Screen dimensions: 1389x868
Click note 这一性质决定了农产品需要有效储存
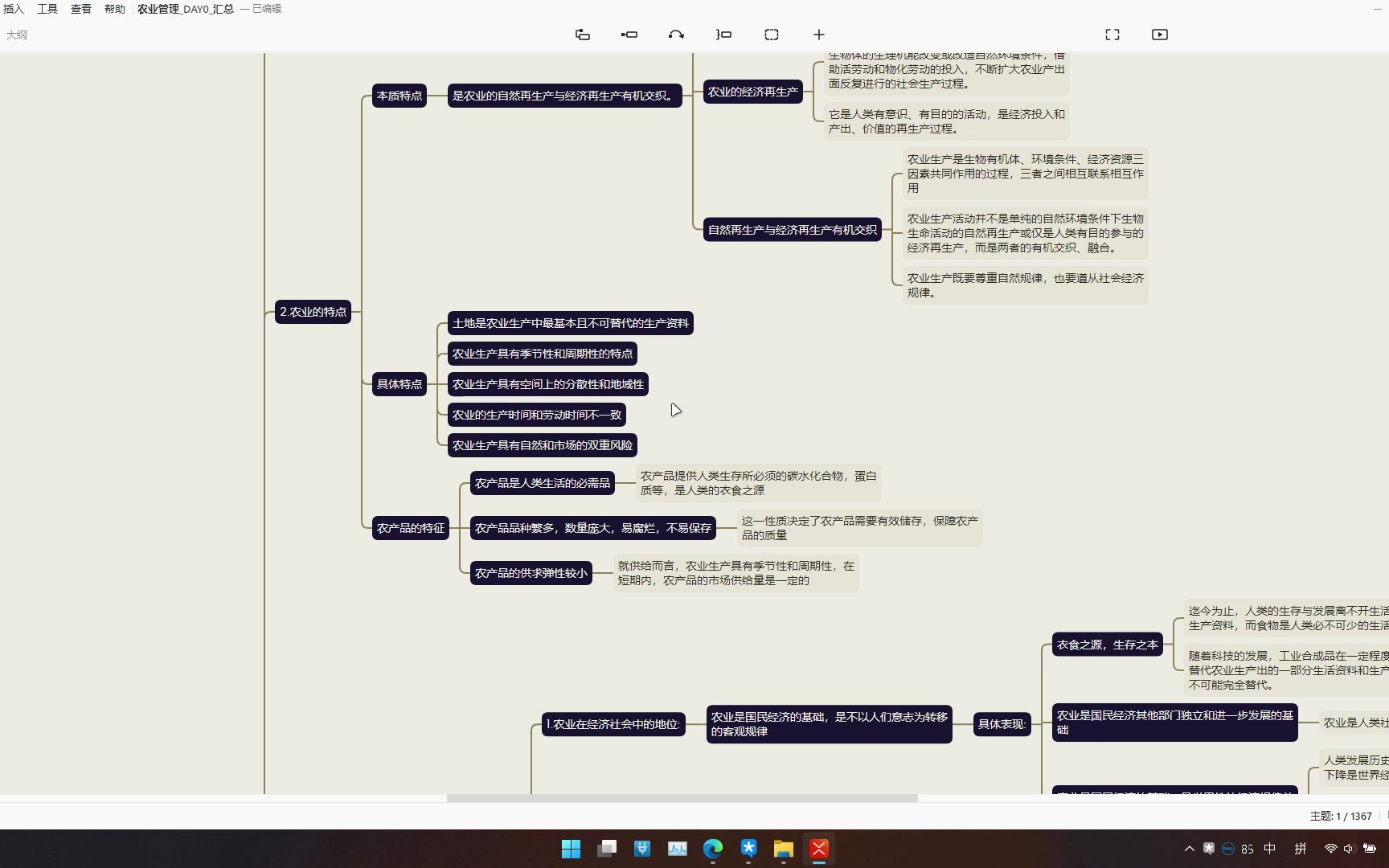pos(860,528)
